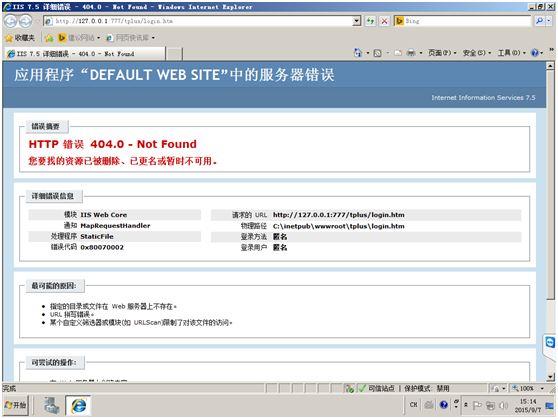Open the 工具(O) tools dropdown menu
Viewport: 558px width, 419px height.
pos(512,53)
